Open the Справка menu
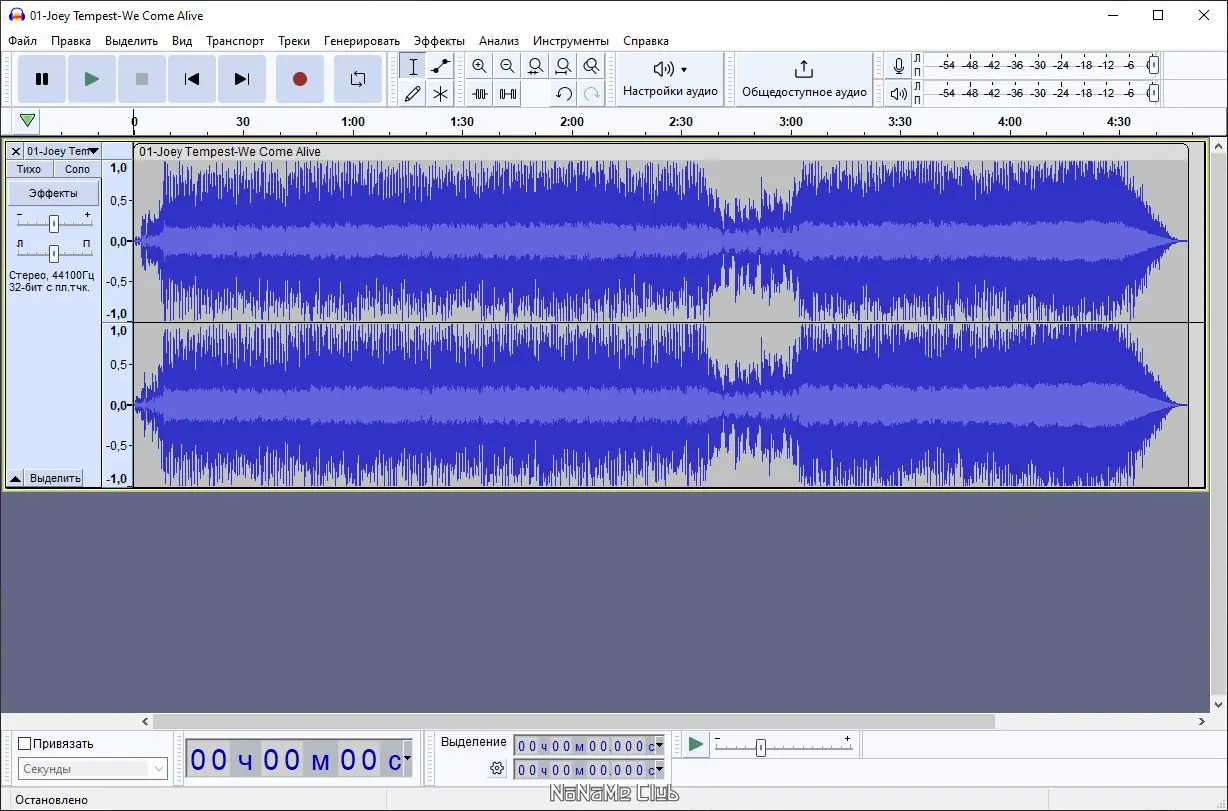The width and height of the screenshot is (1228, 811). [646, 41]
